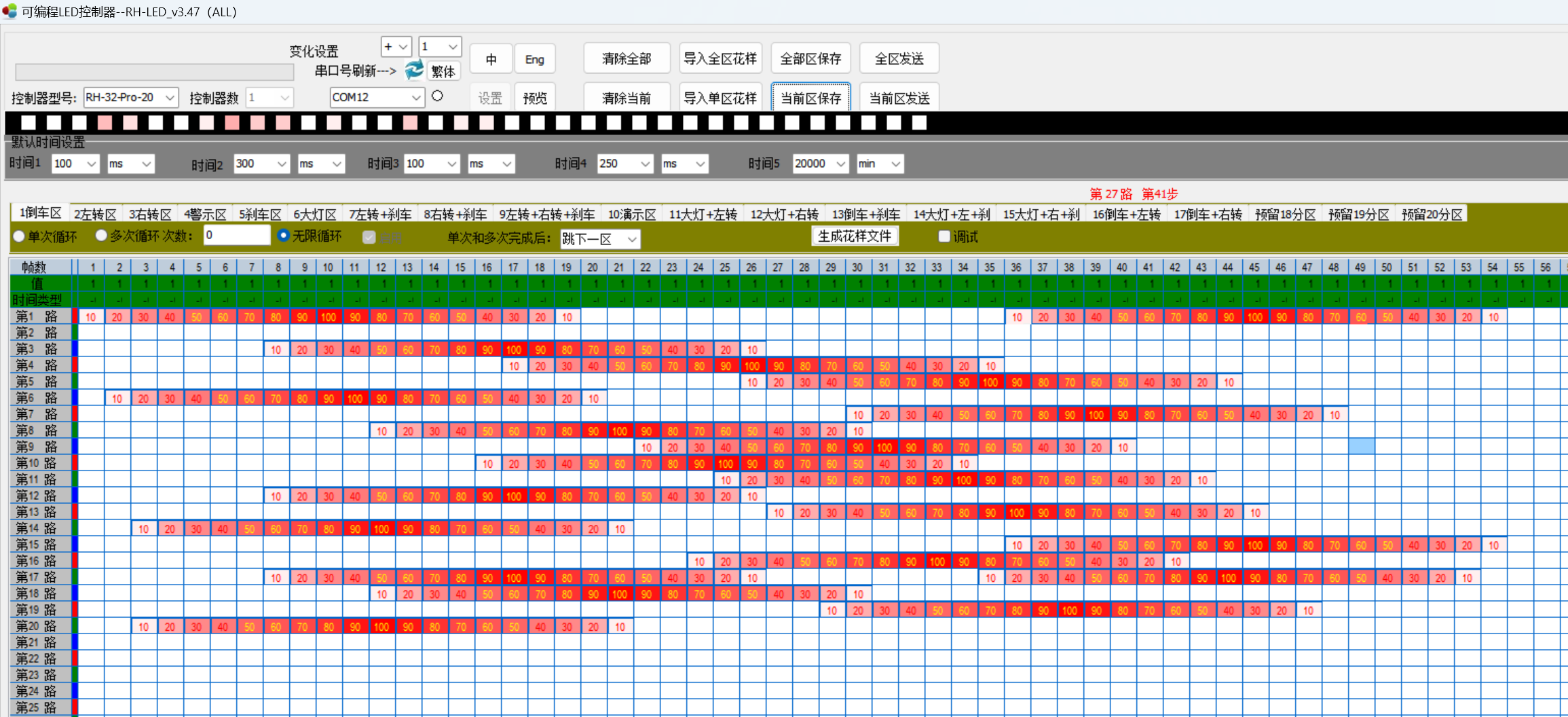Open the 跳下一区 completion action dropdown
The height and width of the screenshot is (717, 1568).
coord(631,239)
